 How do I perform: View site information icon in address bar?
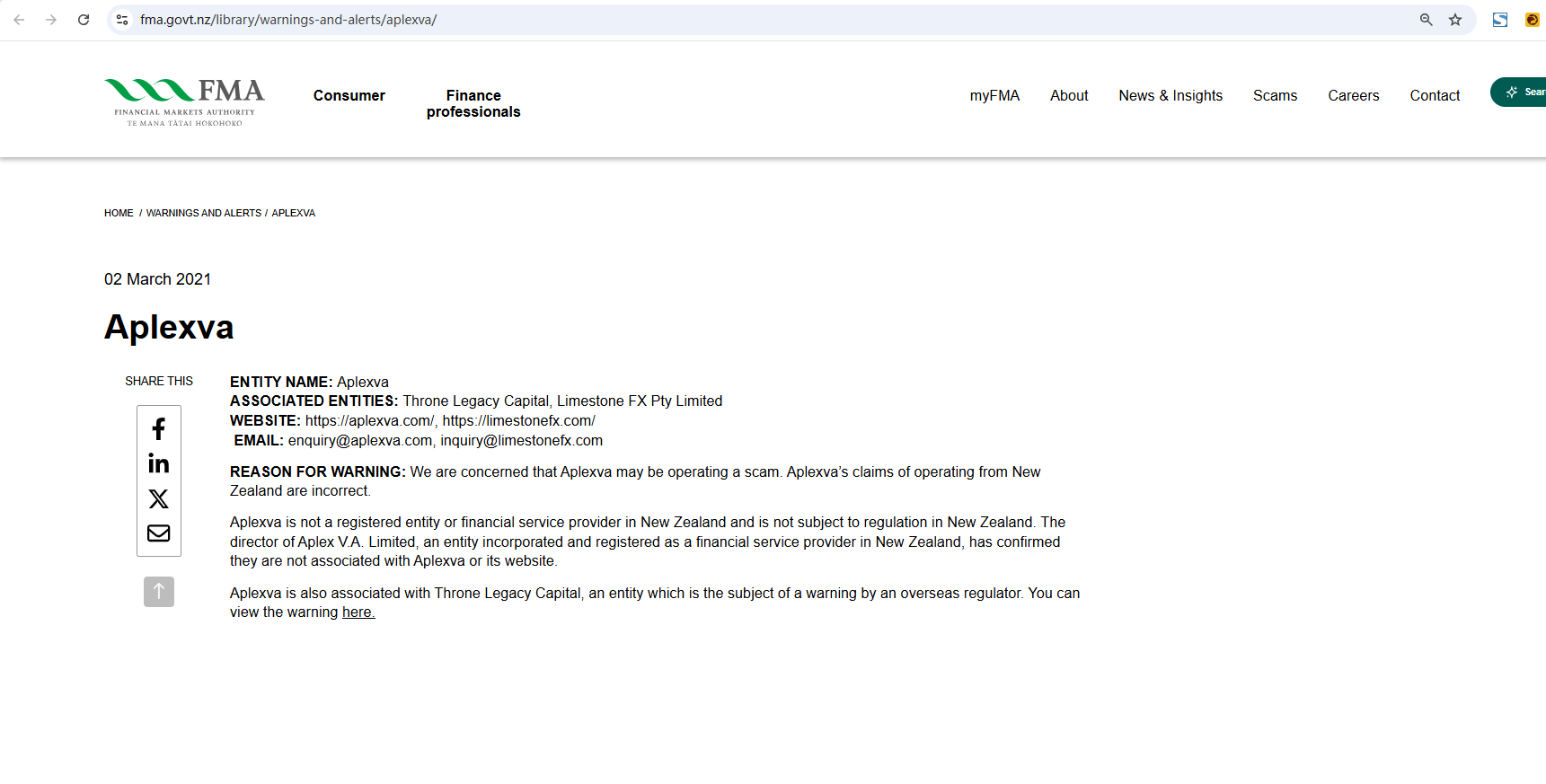pos(122,20)
